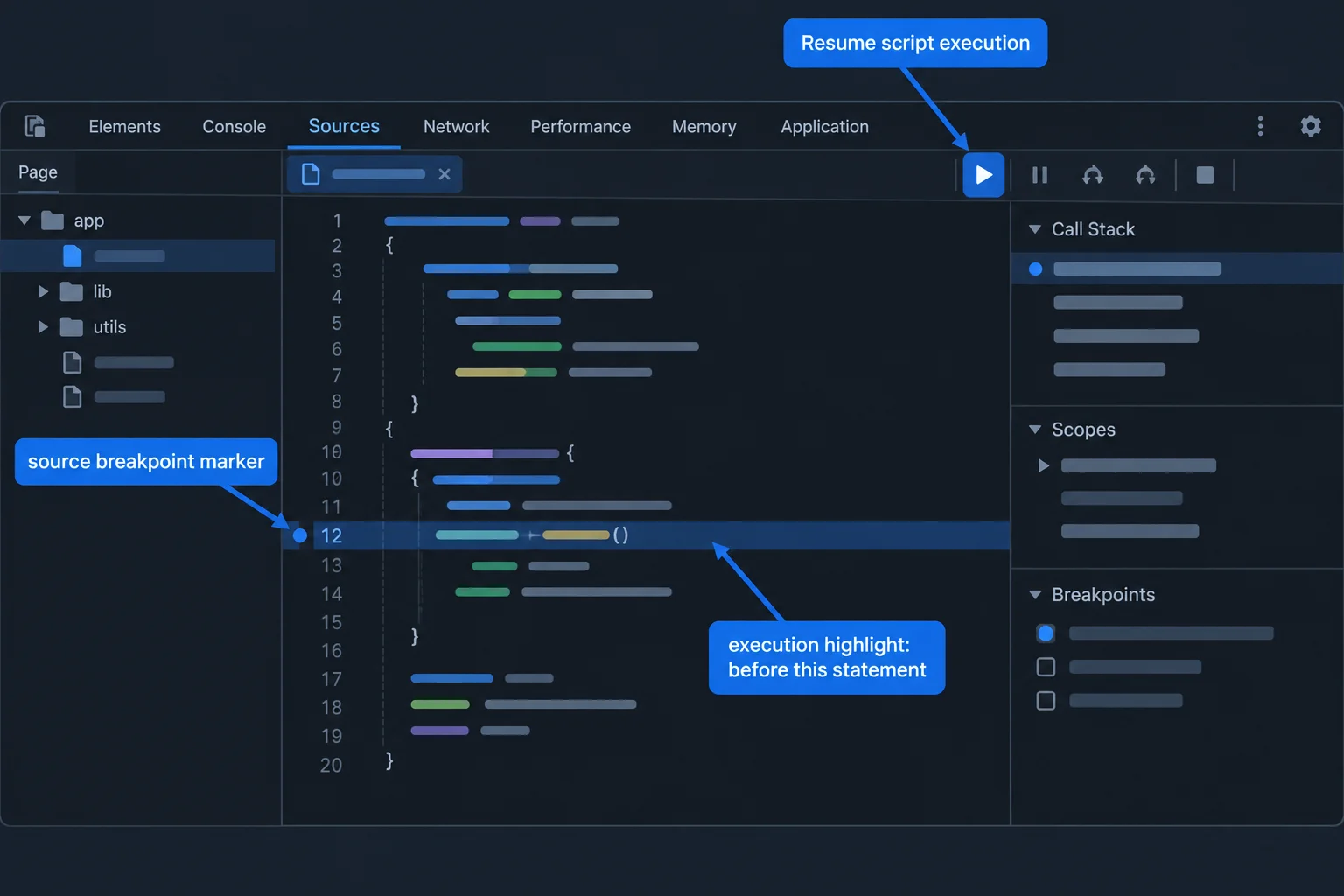This screenshot has height=896, width=1344.
Task: Remove the breakpoint dot at line 12
Action: tap(299, 535)
